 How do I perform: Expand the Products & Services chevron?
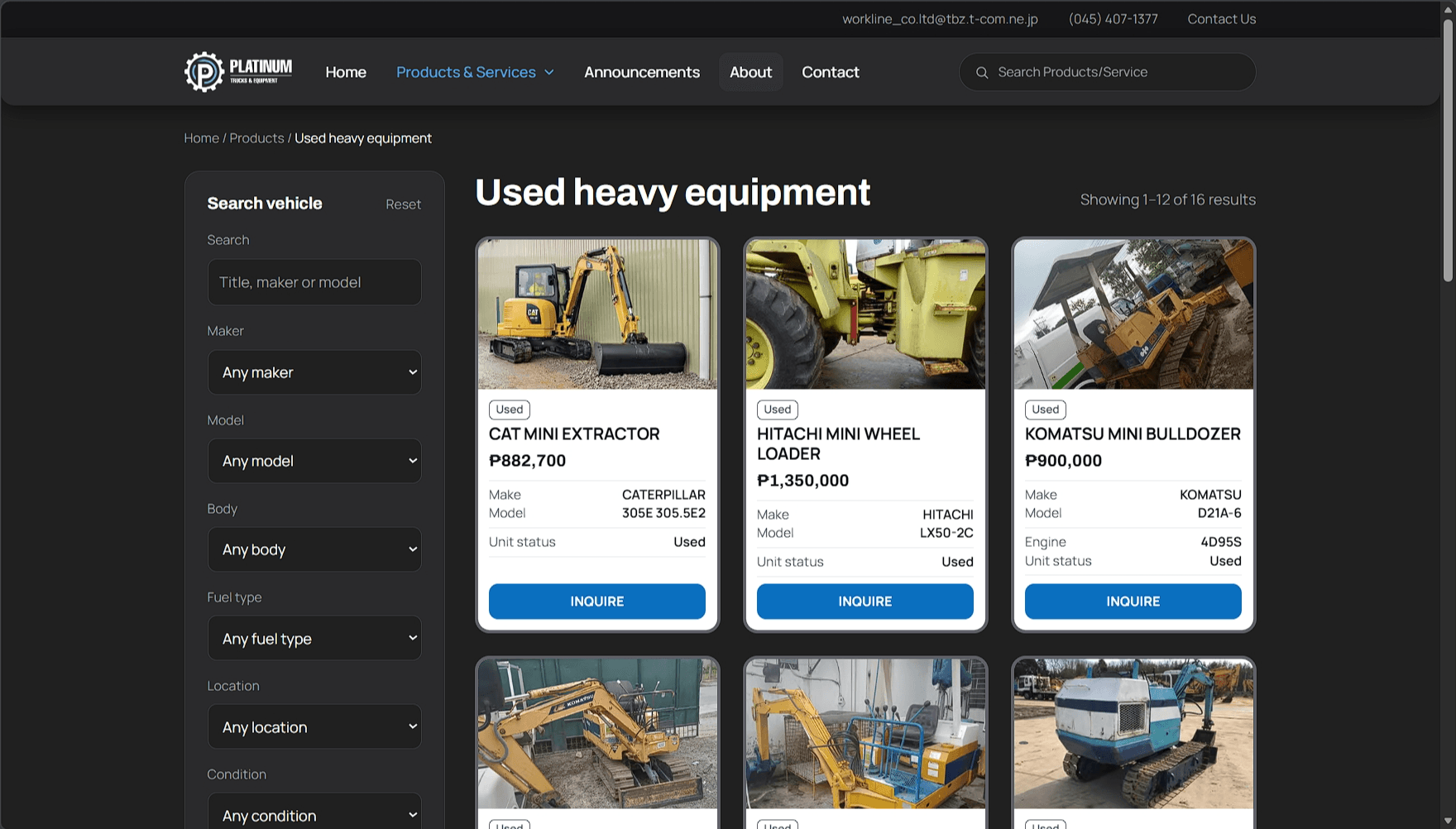click(549, 73)
